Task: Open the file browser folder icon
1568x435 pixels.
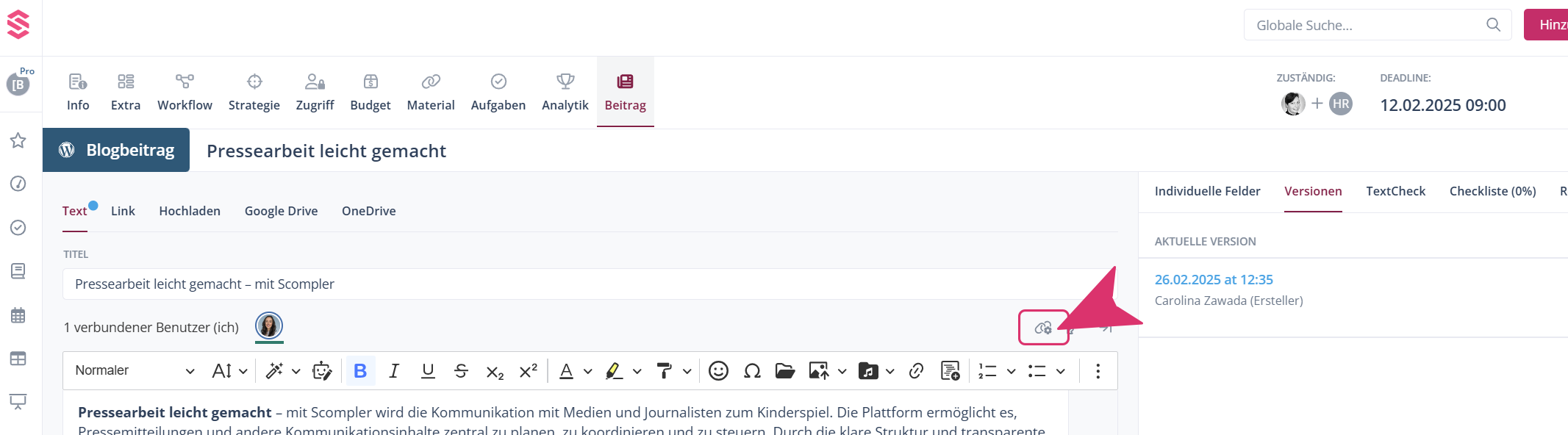Action: click(784, 371)
